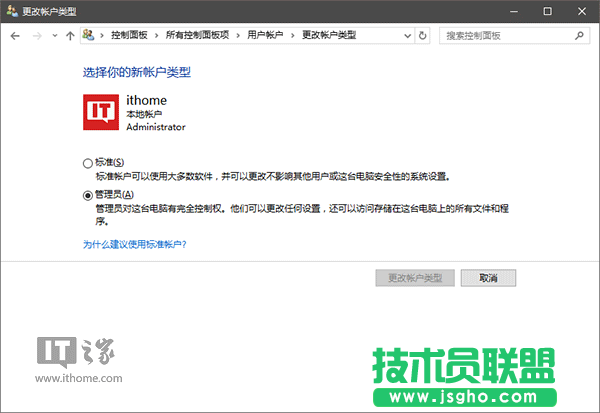Click the 更改帐户类型 button

point(416,277)
